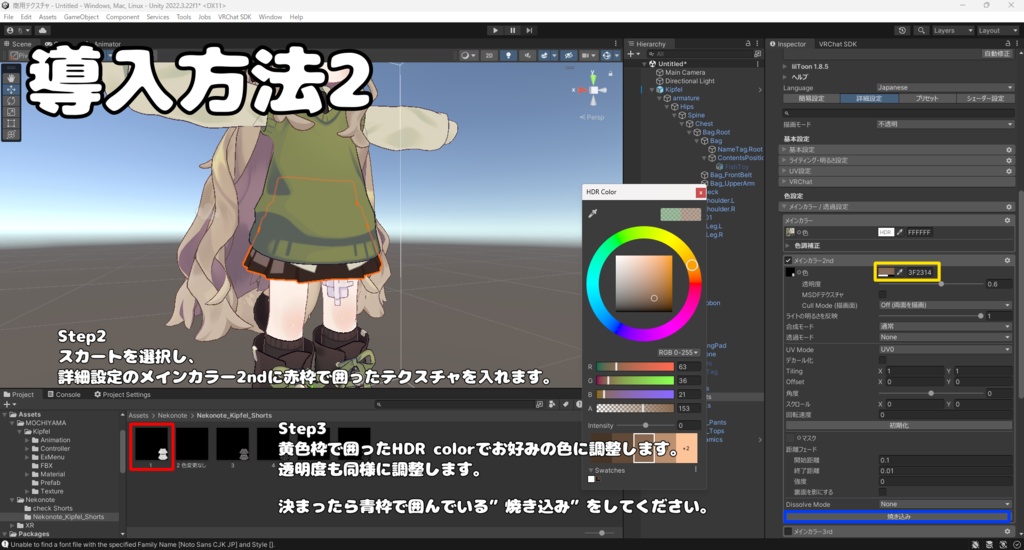This screenshot has width=1024, height=550.
Task: Click the Inspector lock icon
Action: [1008, 44]
